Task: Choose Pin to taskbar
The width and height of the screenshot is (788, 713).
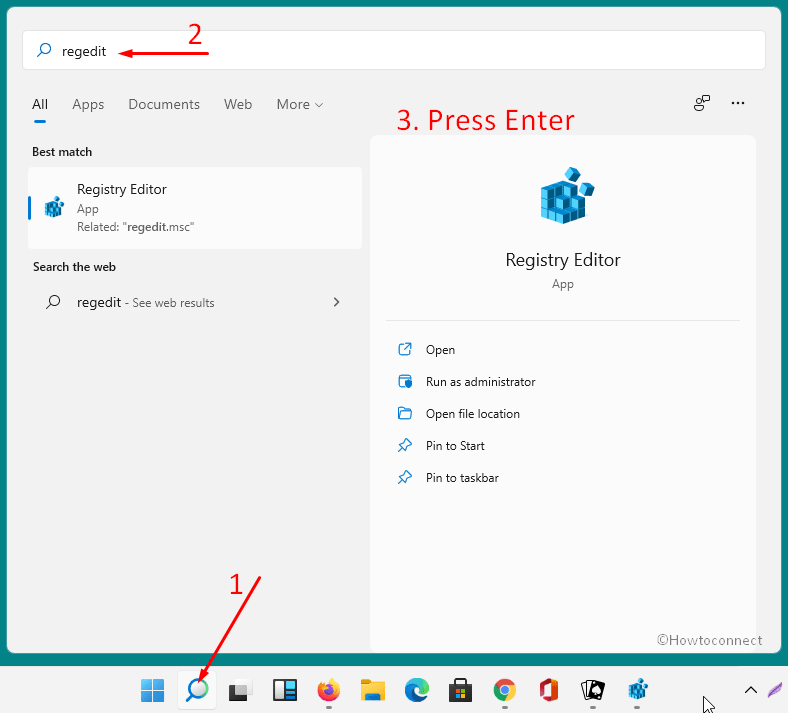Action: coord(462,478)
